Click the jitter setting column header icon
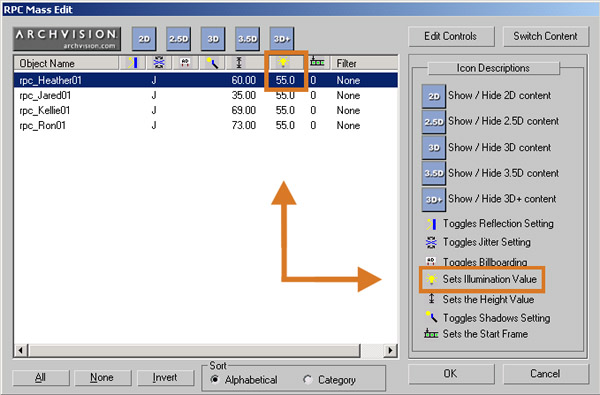 159,62
